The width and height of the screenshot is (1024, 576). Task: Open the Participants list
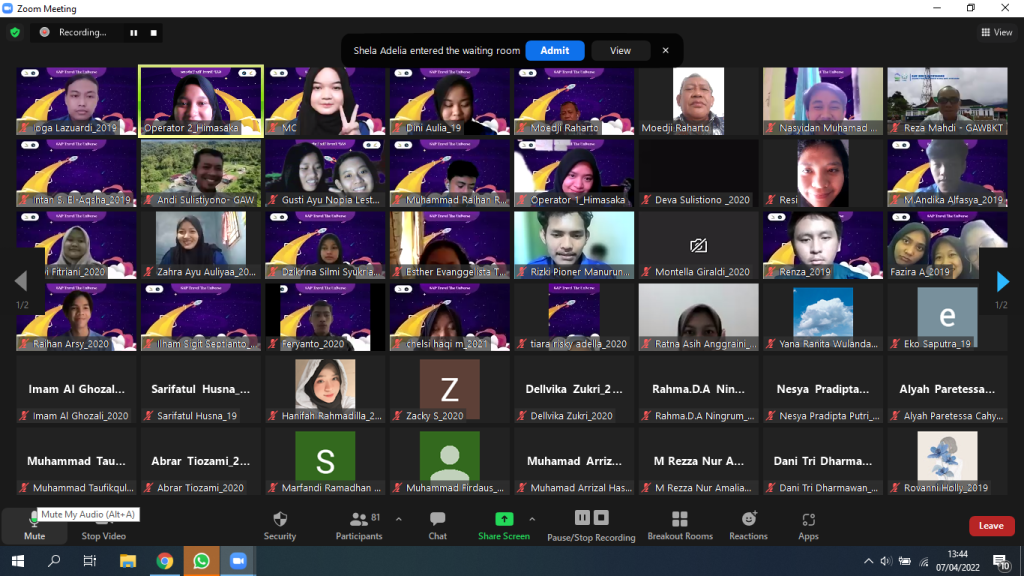point(359,520)
